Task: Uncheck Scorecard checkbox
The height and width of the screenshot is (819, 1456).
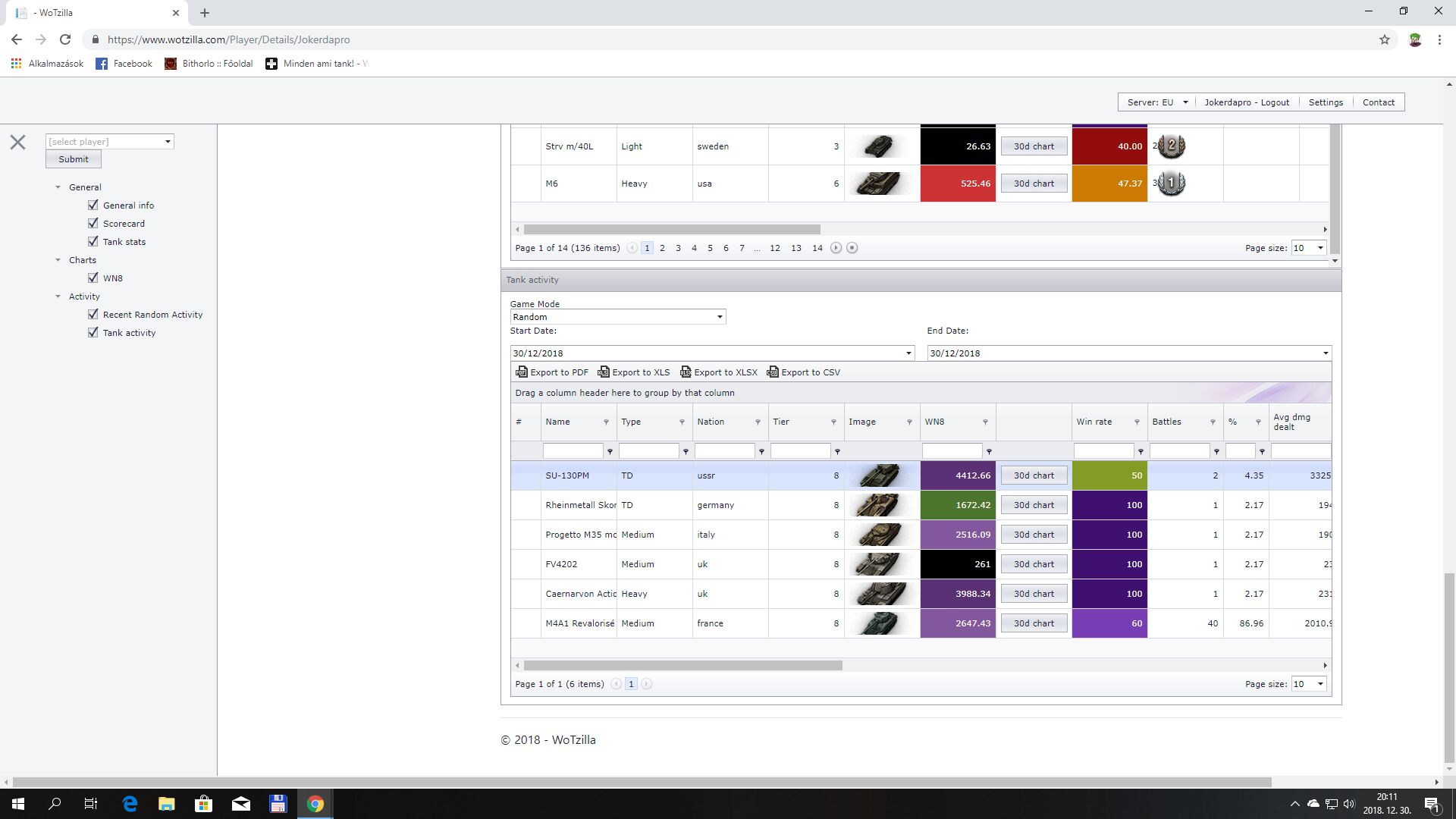Action: (93, 223)
